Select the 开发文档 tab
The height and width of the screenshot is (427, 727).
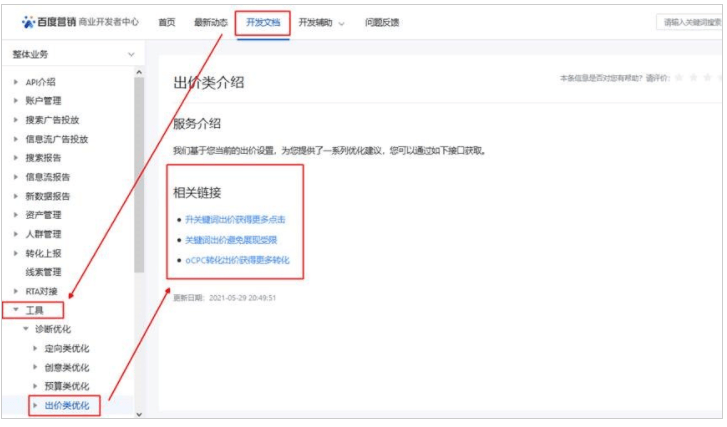(x=263, y=22)
